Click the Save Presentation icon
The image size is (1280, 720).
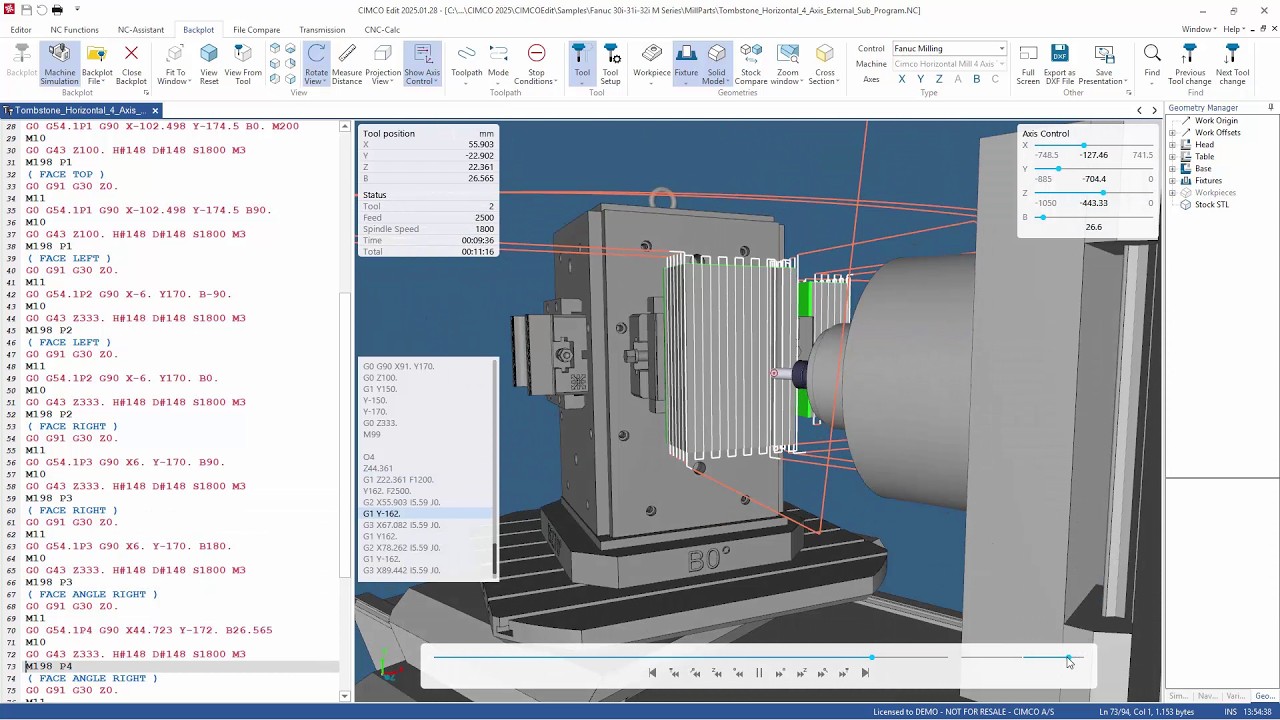(x=1104, y=54)
